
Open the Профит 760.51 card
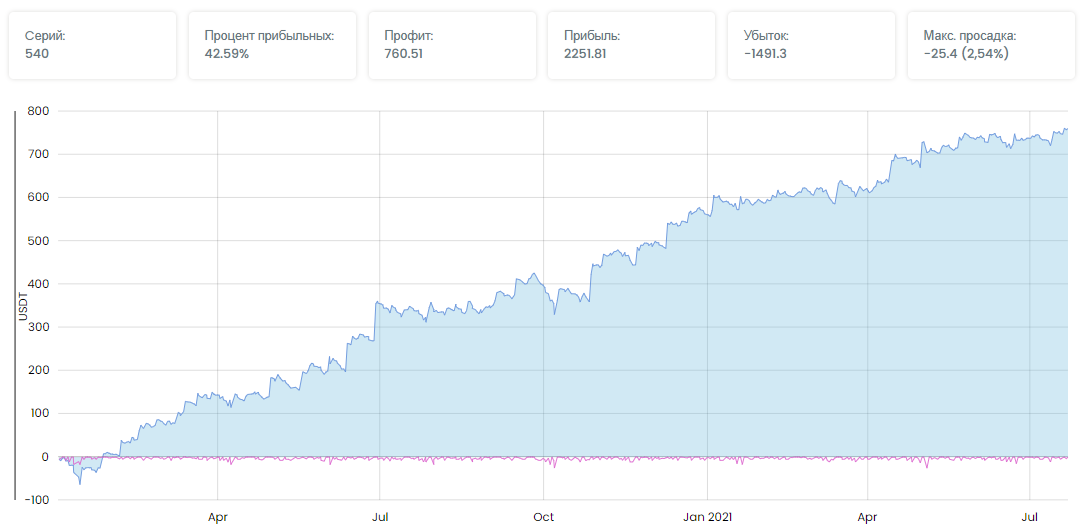[x=452, y=45]
